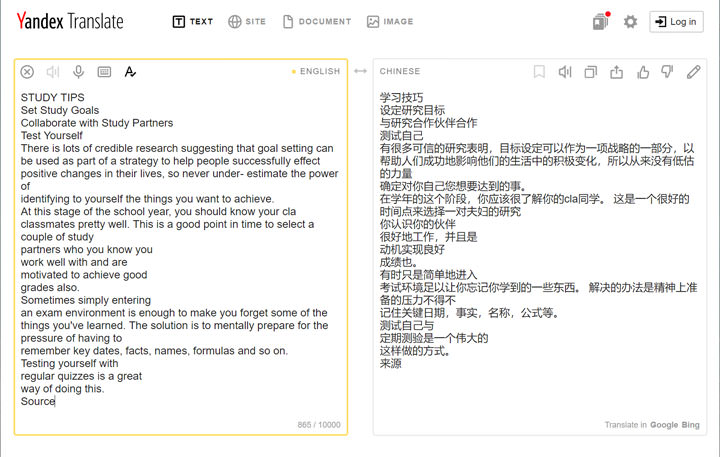Viewport: 720px width, 457px height.
Task: Rate translation with thumbs down
Action: (667, 72)
